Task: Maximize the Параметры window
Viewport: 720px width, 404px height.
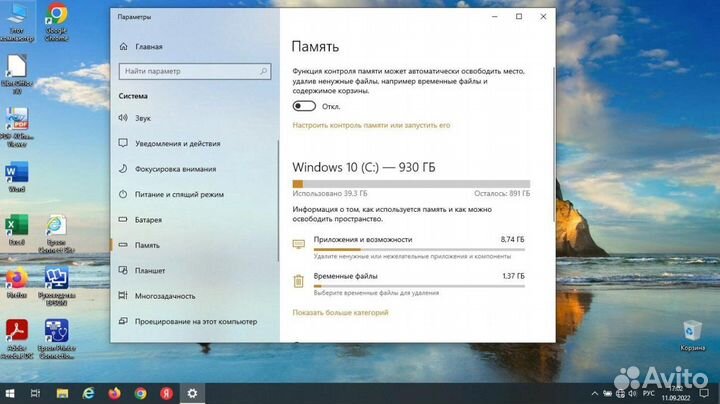Action: point(519,17)
